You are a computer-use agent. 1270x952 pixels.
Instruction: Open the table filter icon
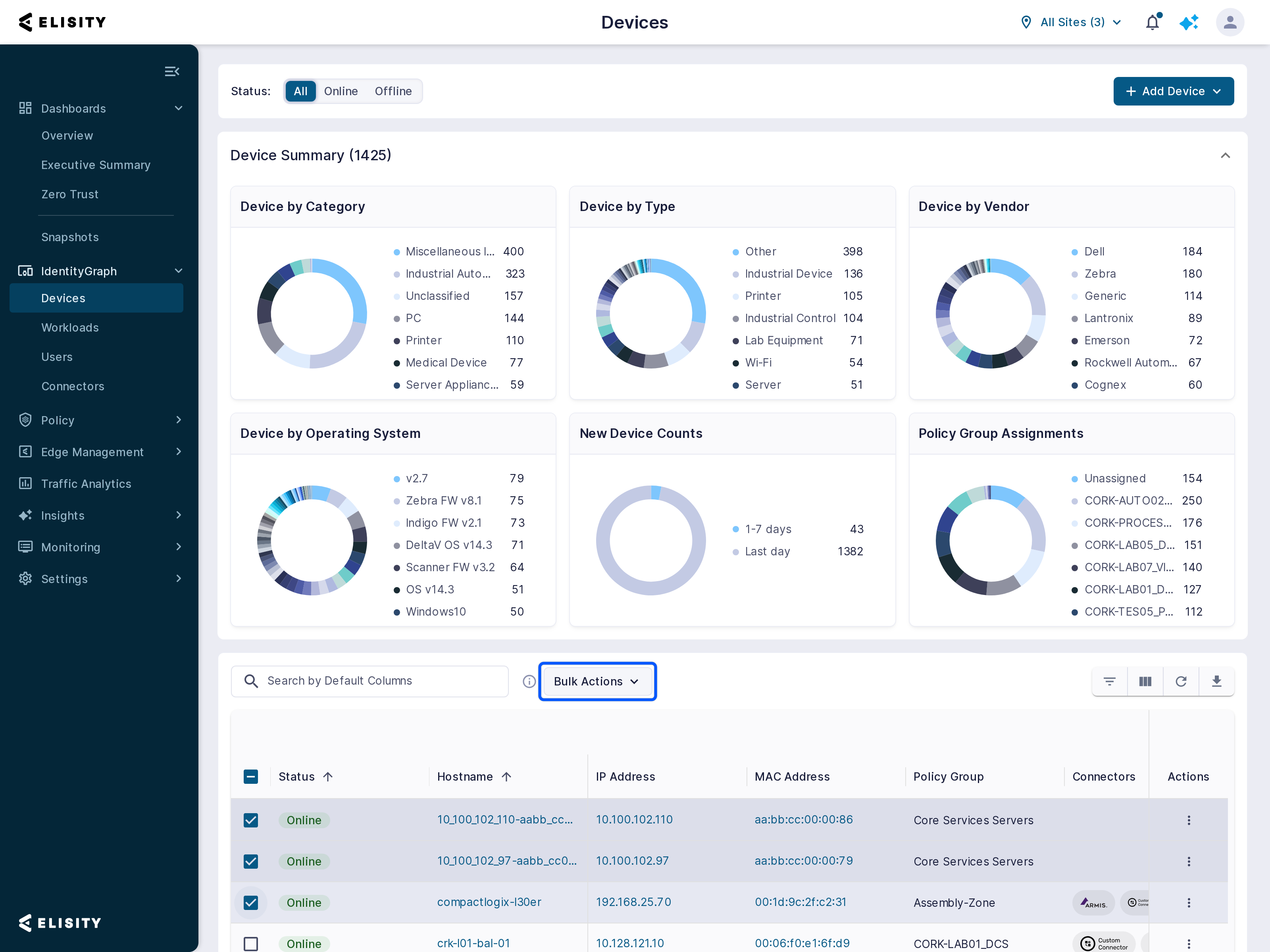pyautogui.click(x=1109, y=681)
